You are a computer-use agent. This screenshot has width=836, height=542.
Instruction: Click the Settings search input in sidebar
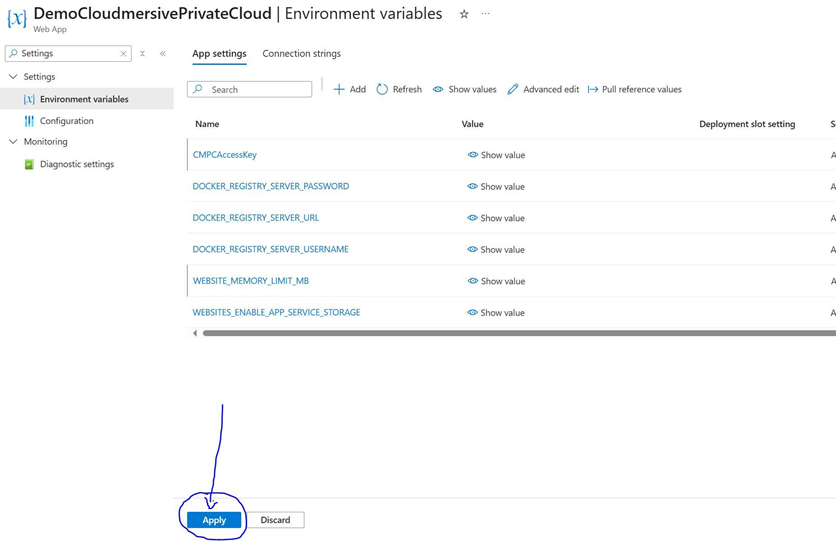coord(68,53)
